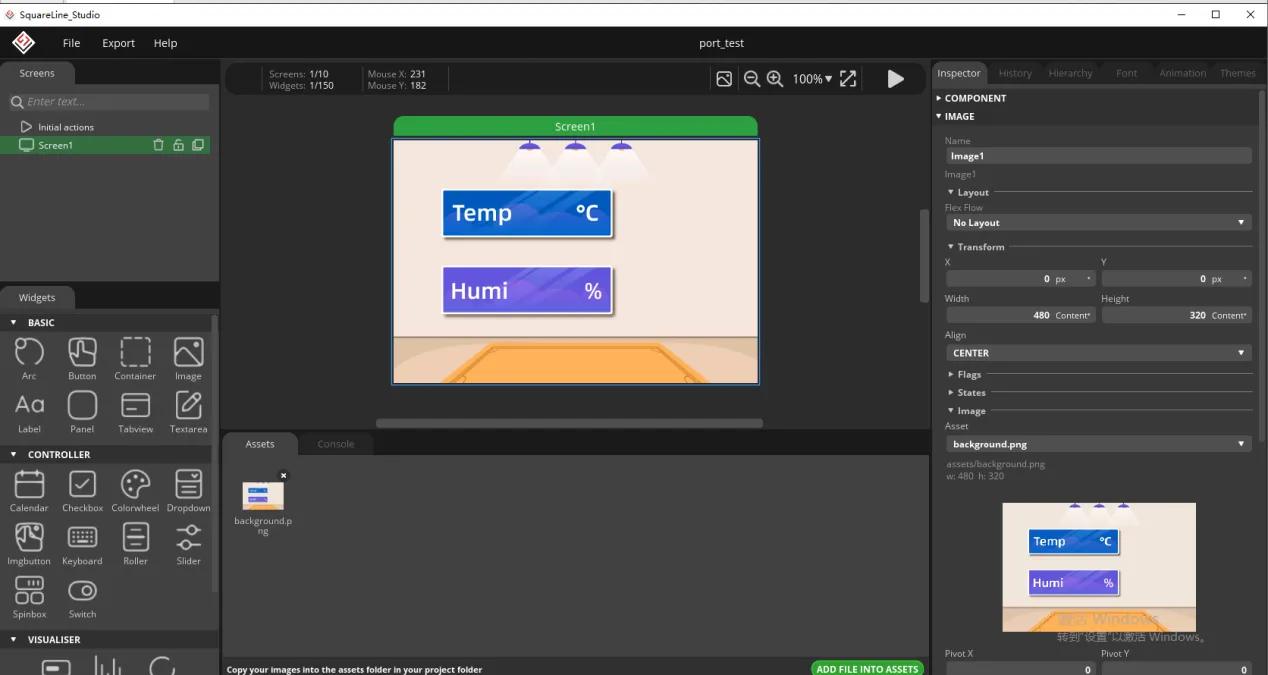This screenshot has height=675, width=1268.
Task: Open the Export menu
Action: (x=118, y=43)
